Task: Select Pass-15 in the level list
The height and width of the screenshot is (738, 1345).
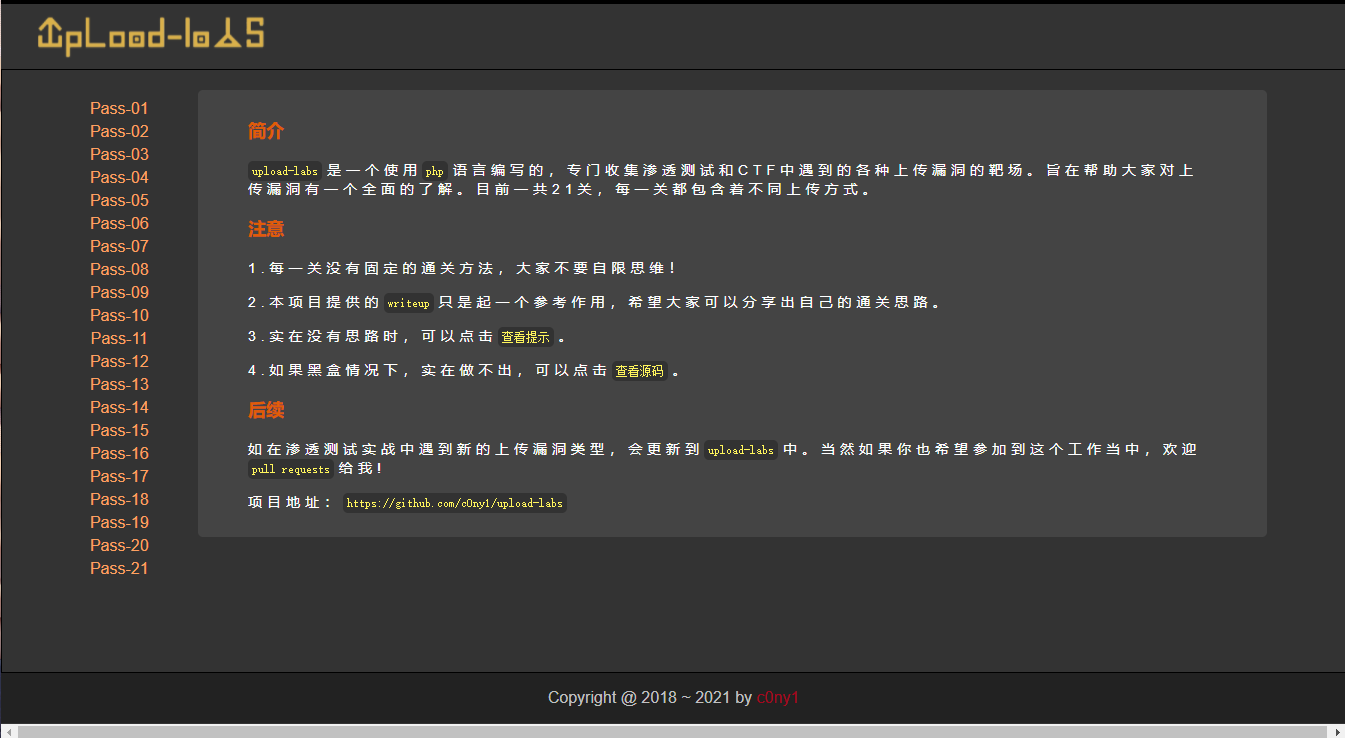Action: [118, 430]
